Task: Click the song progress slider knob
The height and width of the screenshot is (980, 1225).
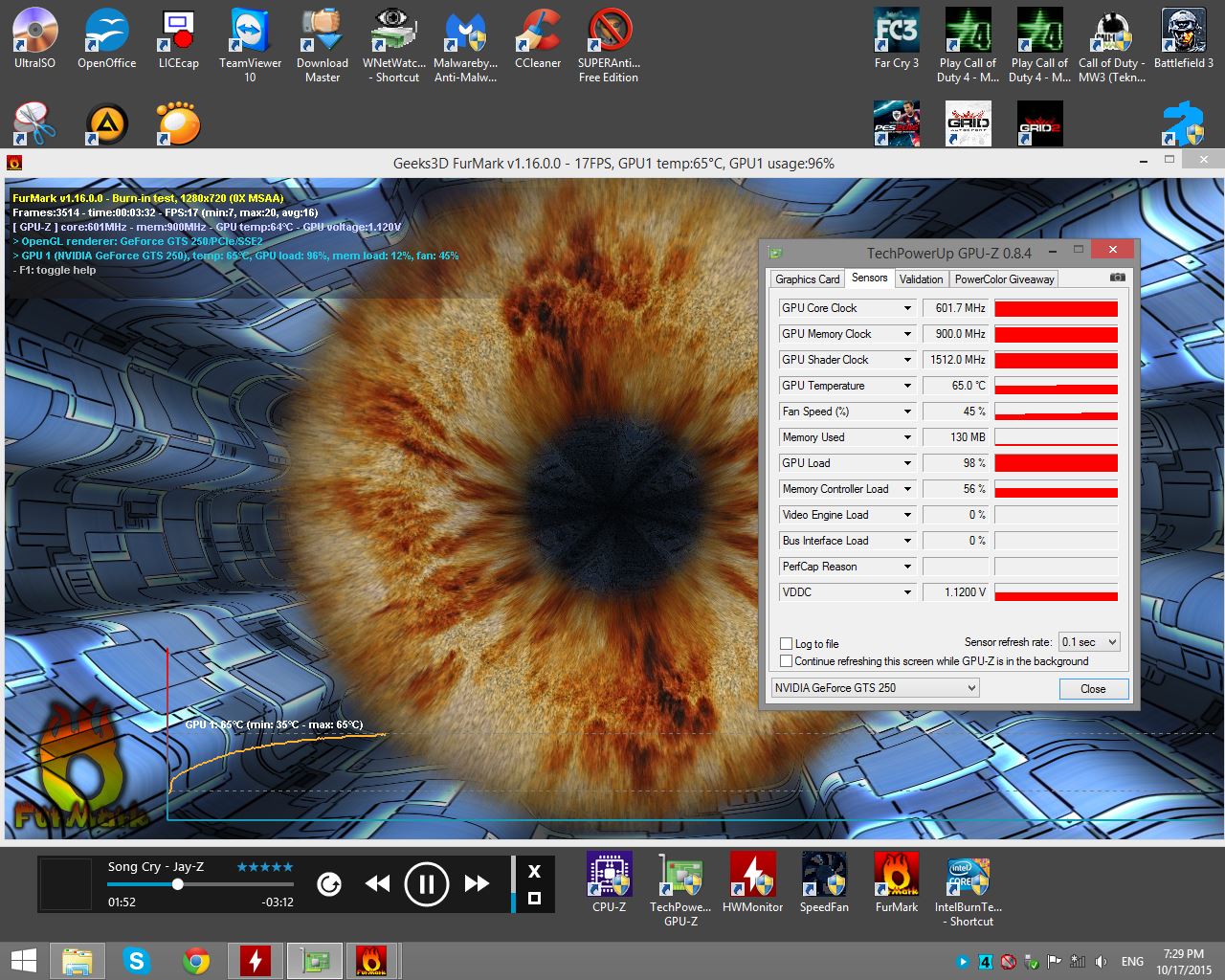Action: click(x=177, y=884)
